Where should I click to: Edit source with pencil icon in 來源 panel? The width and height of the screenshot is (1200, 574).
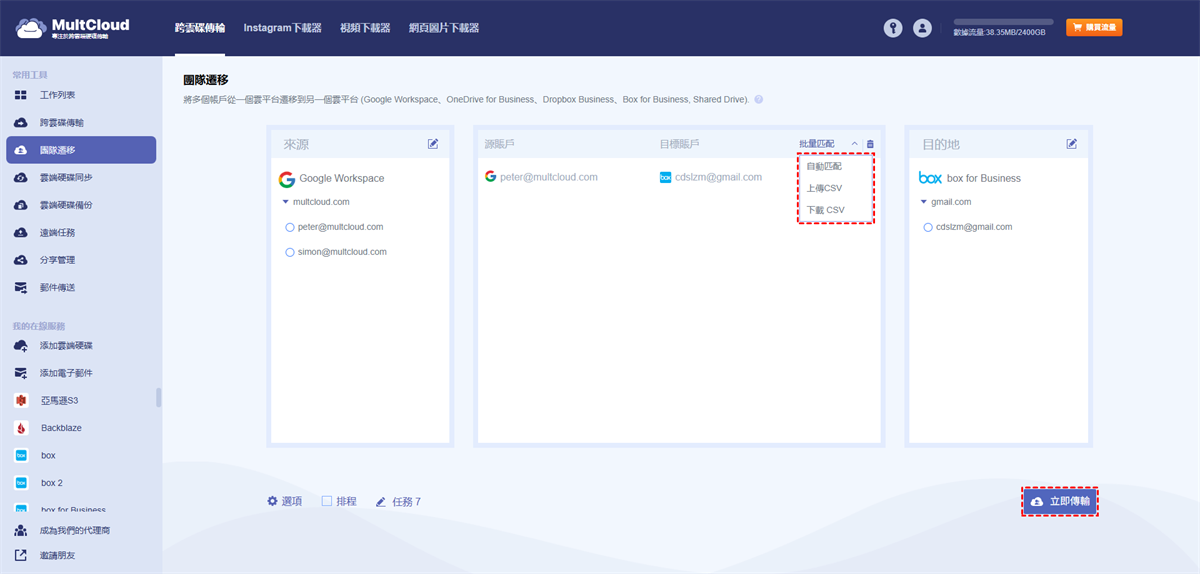(433, 144)
